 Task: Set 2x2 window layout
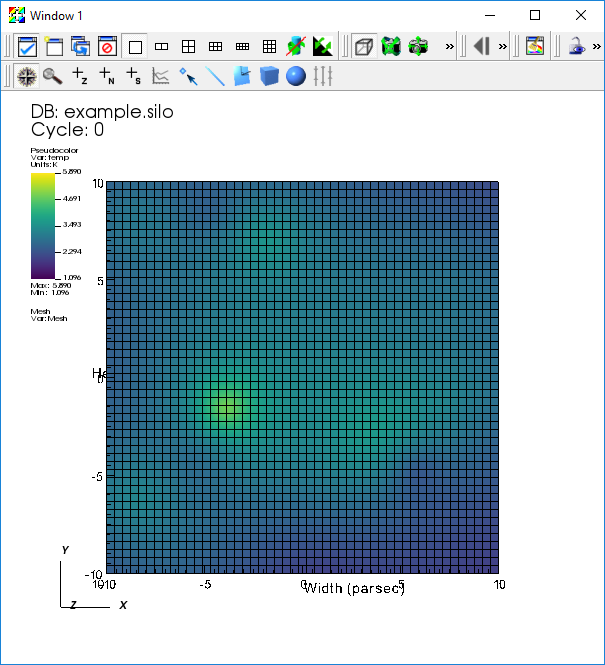pyautogui.click(x=188, y=46)
